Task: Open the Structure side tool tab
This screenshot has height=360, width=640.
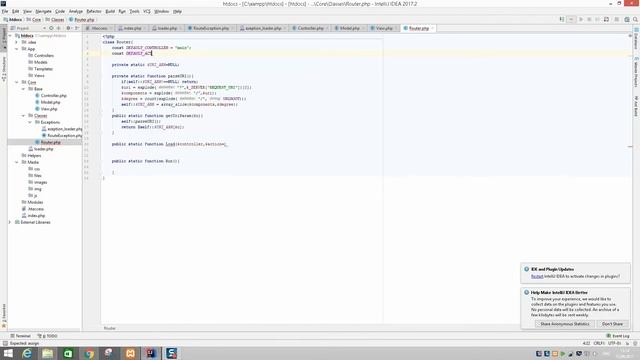Action: (x=4, y=69)
